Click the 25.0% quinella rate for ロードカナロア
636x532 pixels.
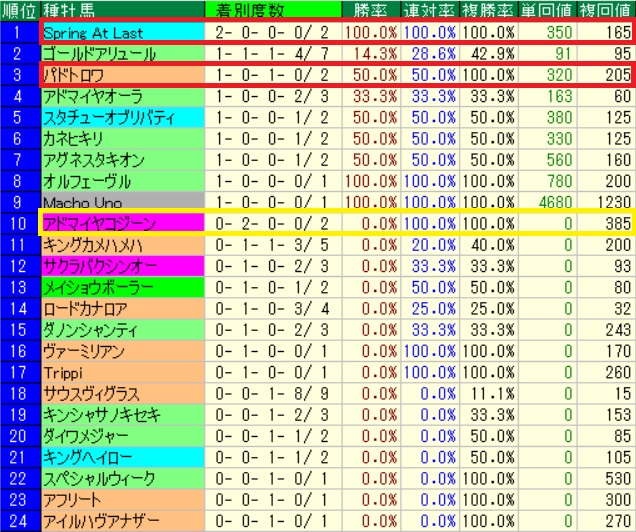tap(434, 309)
